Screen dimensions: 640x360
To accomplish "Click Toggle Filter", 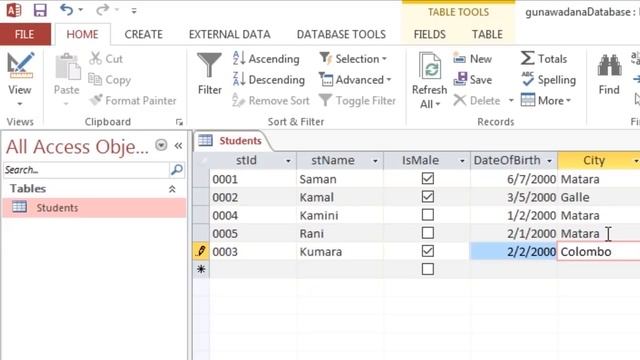I will (358, 100).
